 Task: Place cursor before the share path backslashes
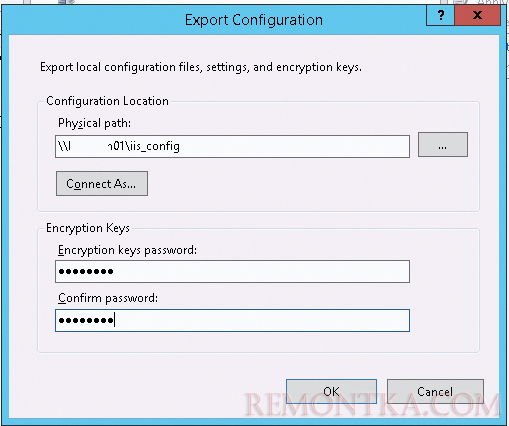pos(58,146)
